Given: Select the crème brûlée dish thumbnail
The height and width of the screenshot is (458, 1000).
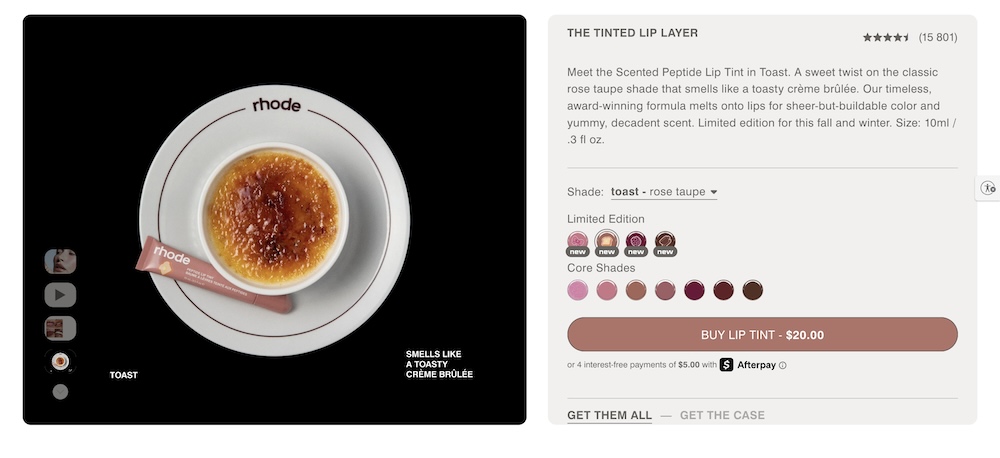Looking at the screenshot, I should 60,361.
